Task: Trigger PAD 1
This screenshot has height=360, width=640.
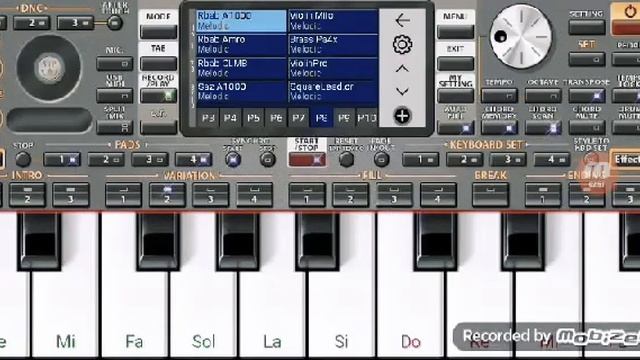Action: [x=62, y=160]
